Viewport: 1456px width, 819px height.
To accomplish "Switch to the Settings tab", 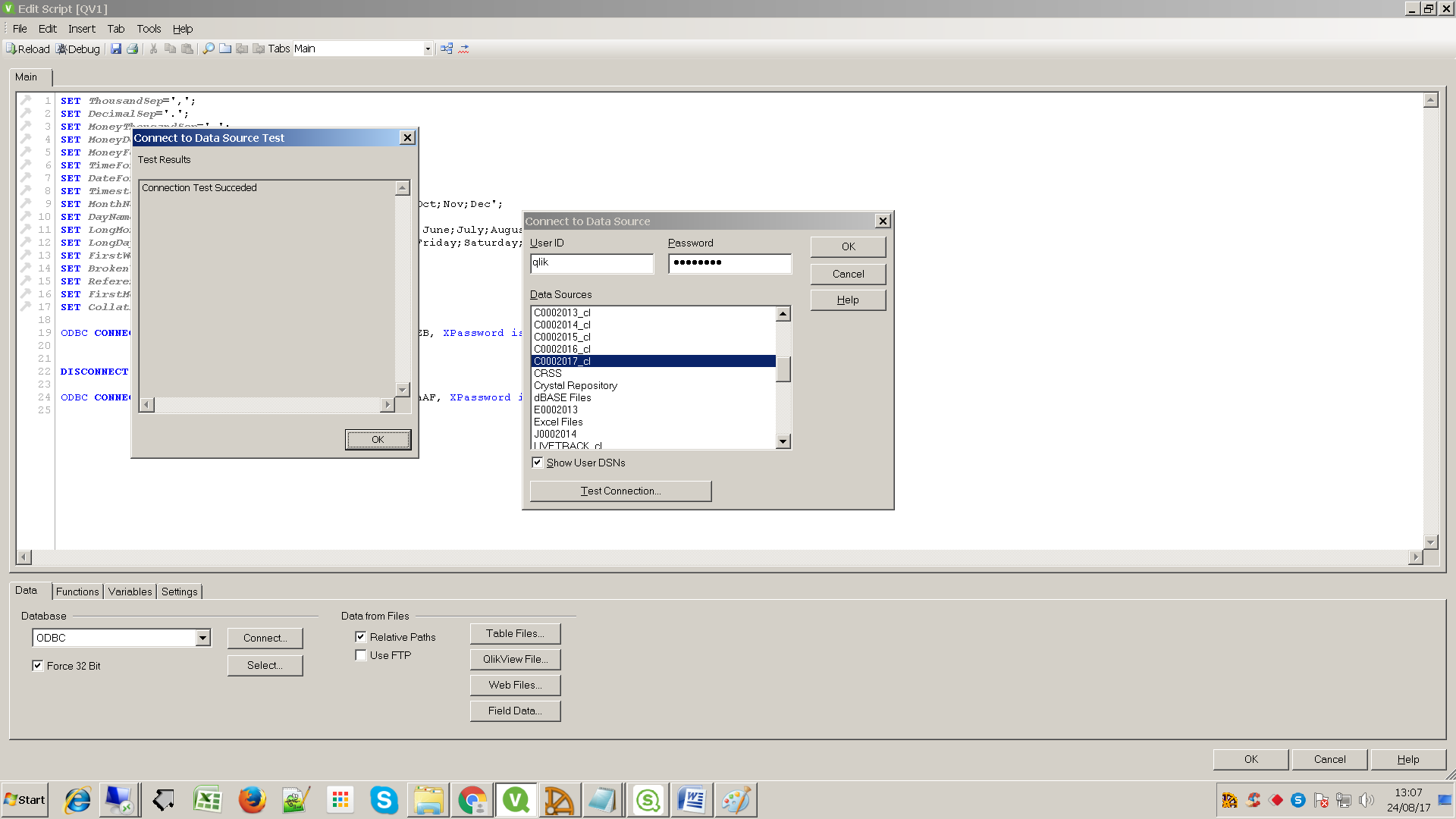I will point(179,591).
